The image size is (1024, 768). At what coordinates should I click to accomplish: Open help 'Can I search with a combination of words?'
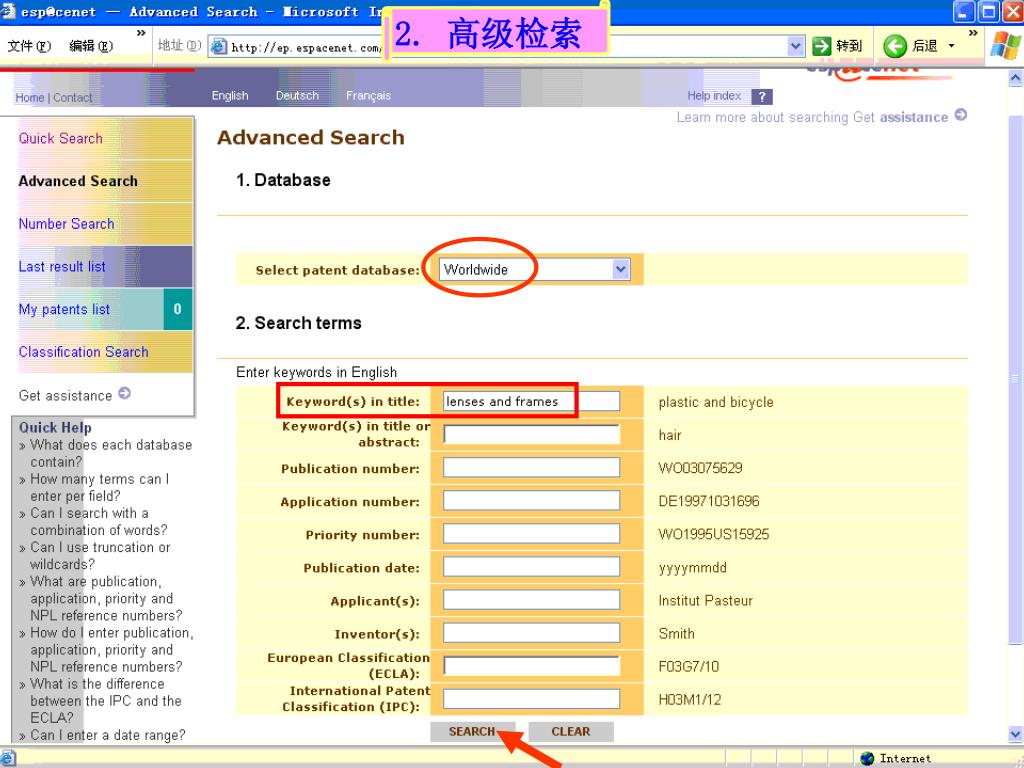(99, 521)
